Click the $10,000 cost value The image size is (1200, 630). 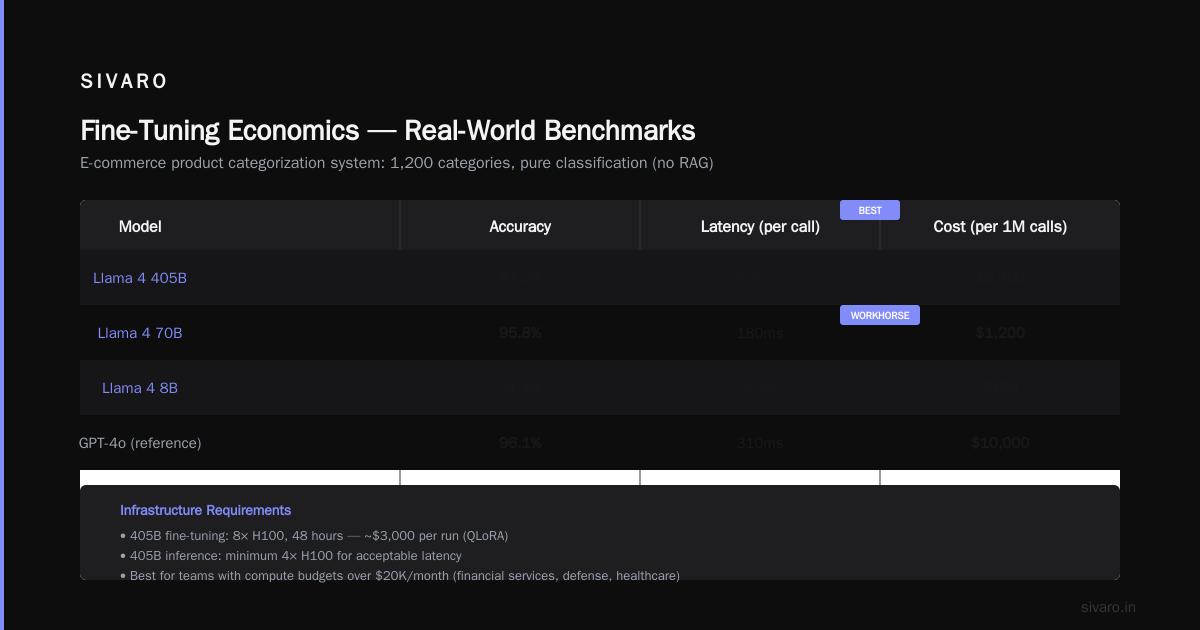(1000, 443)
